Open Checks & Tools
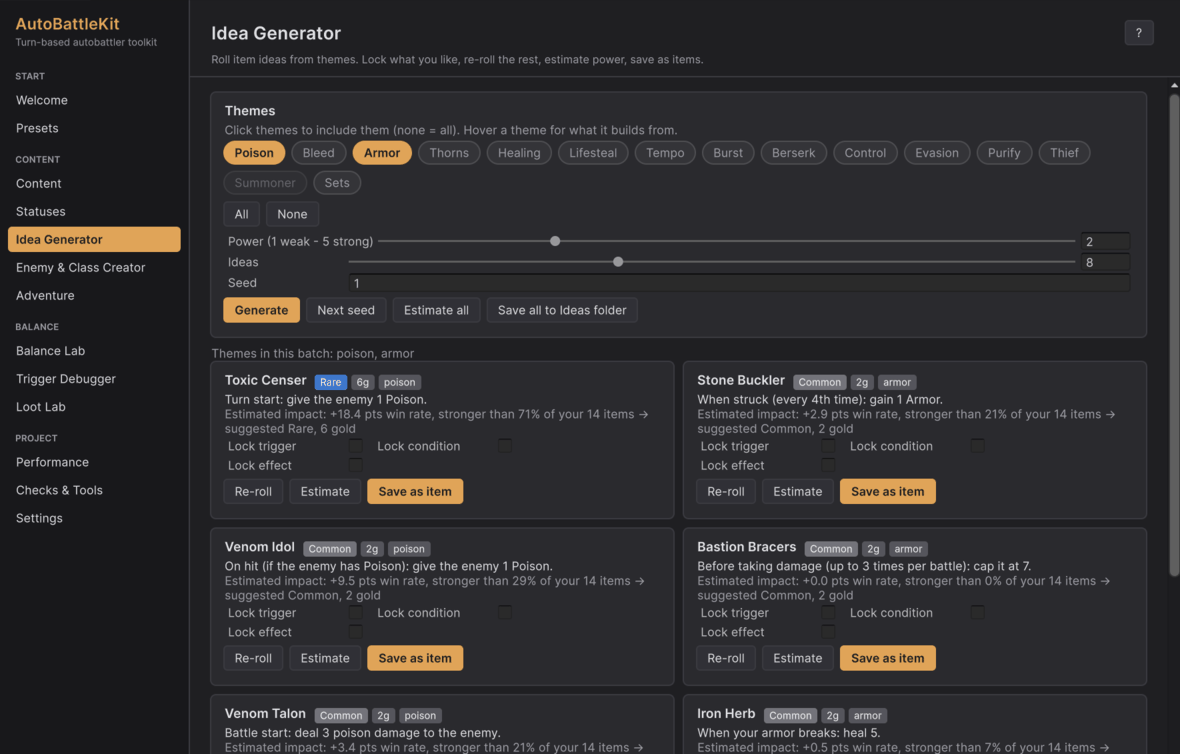Screen dimensions: 1180x754 pos(94,490)
